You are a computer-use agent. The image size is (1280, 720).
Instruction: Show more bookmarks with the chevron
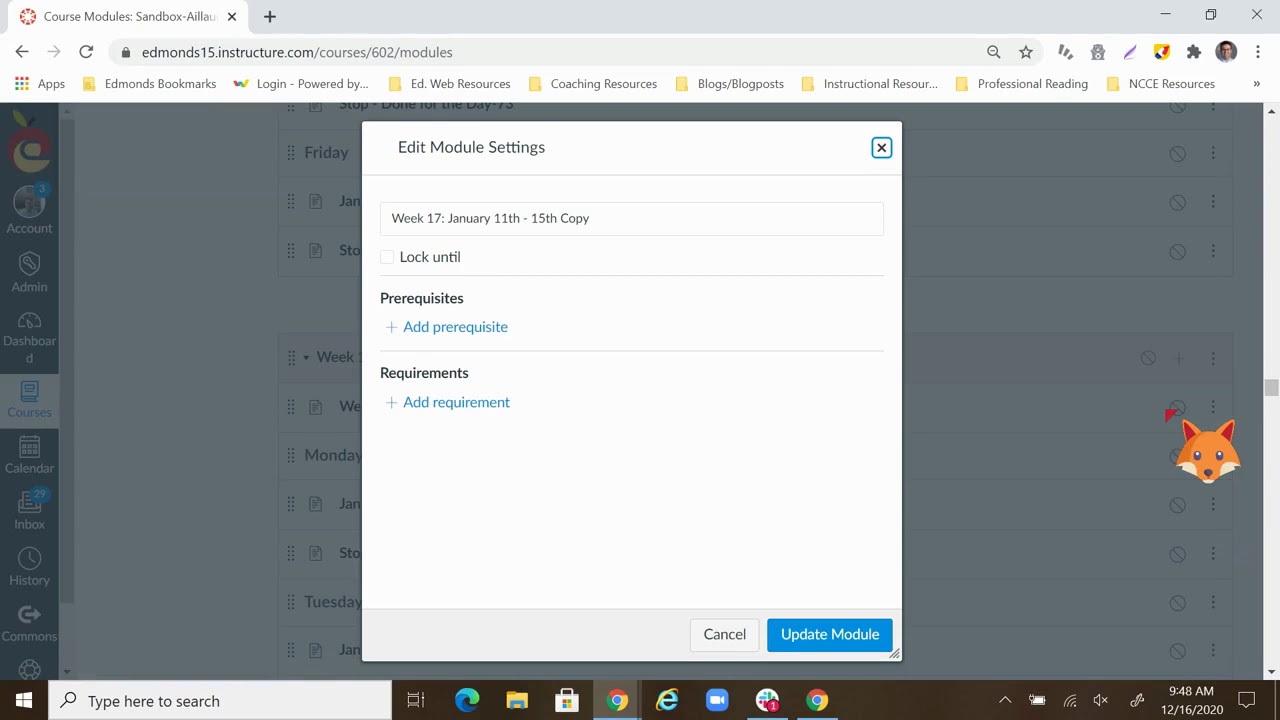point(1256,84)
